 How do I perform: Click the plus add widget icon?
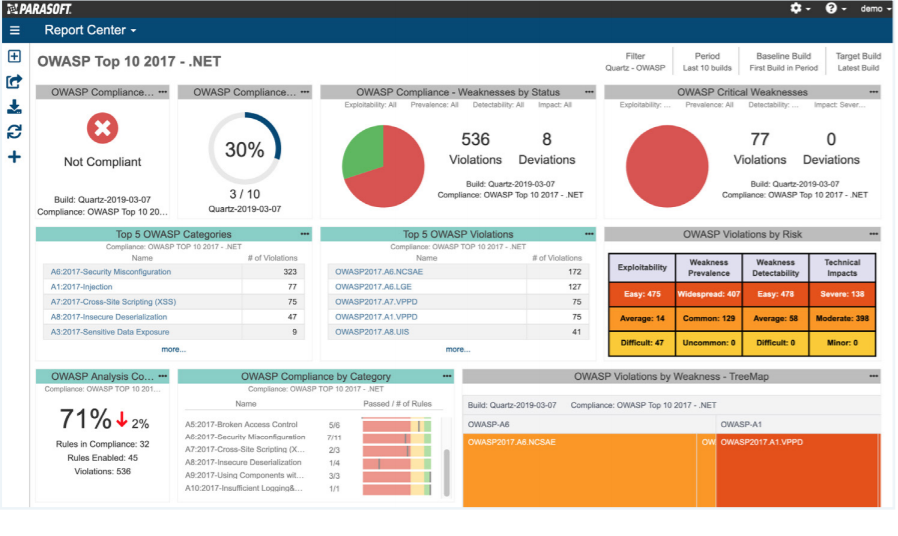pos(14,157)
